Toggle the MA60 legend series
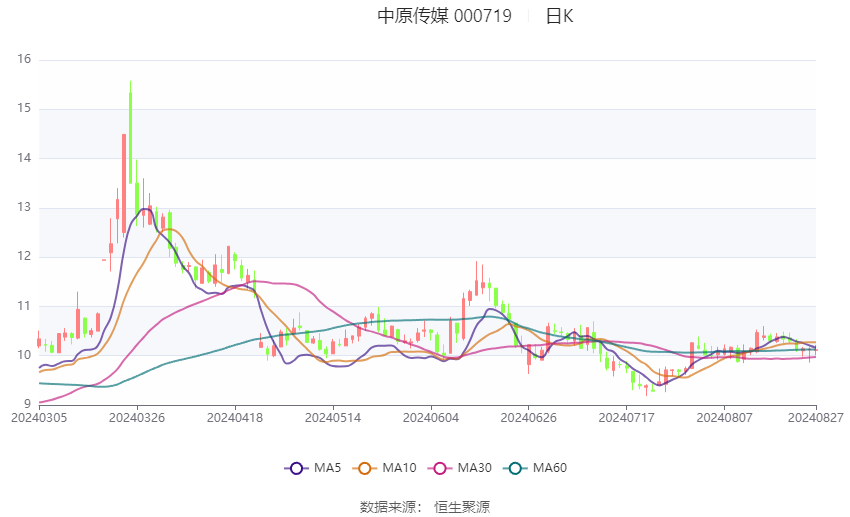The height and width of the screenshot is (517, 850). 535,468
